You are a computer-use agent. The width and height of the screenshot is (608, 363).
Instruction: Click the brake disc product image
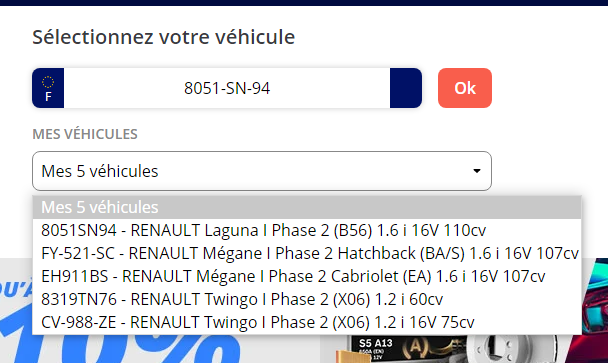[x=514, y=349]
